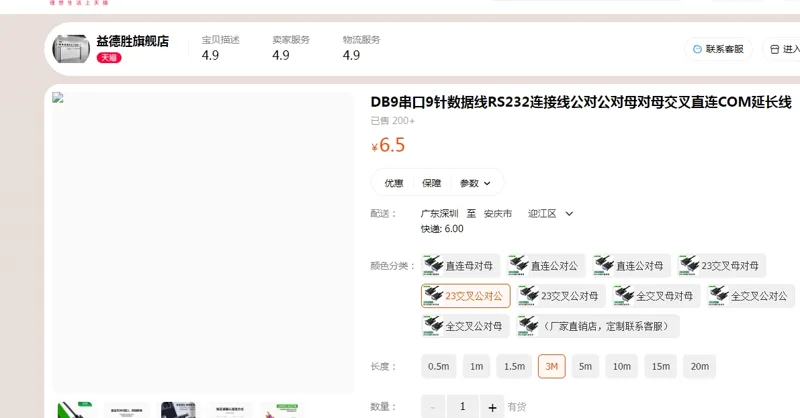Image resolution: width=800 pixels, height=418 pixels.
Task: Choose 20m length
Action: [699, 366]
